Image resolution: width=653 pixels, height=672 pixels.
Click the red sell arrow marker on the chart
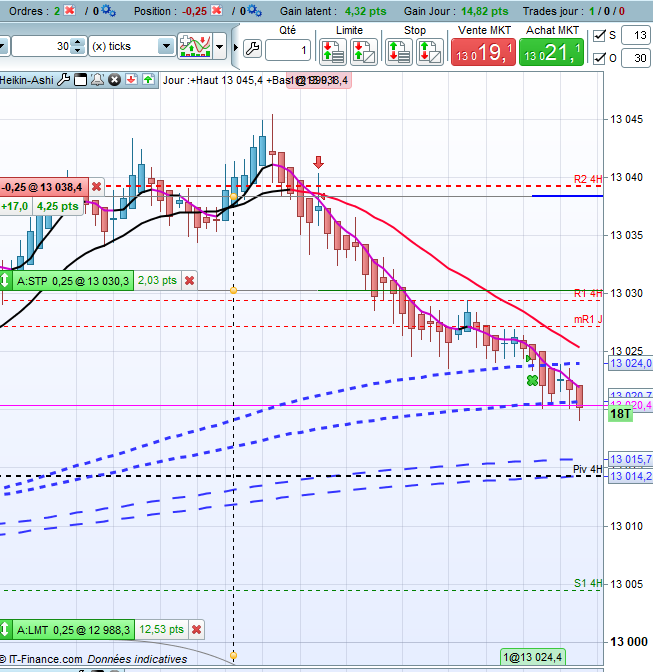pos(318,162)
